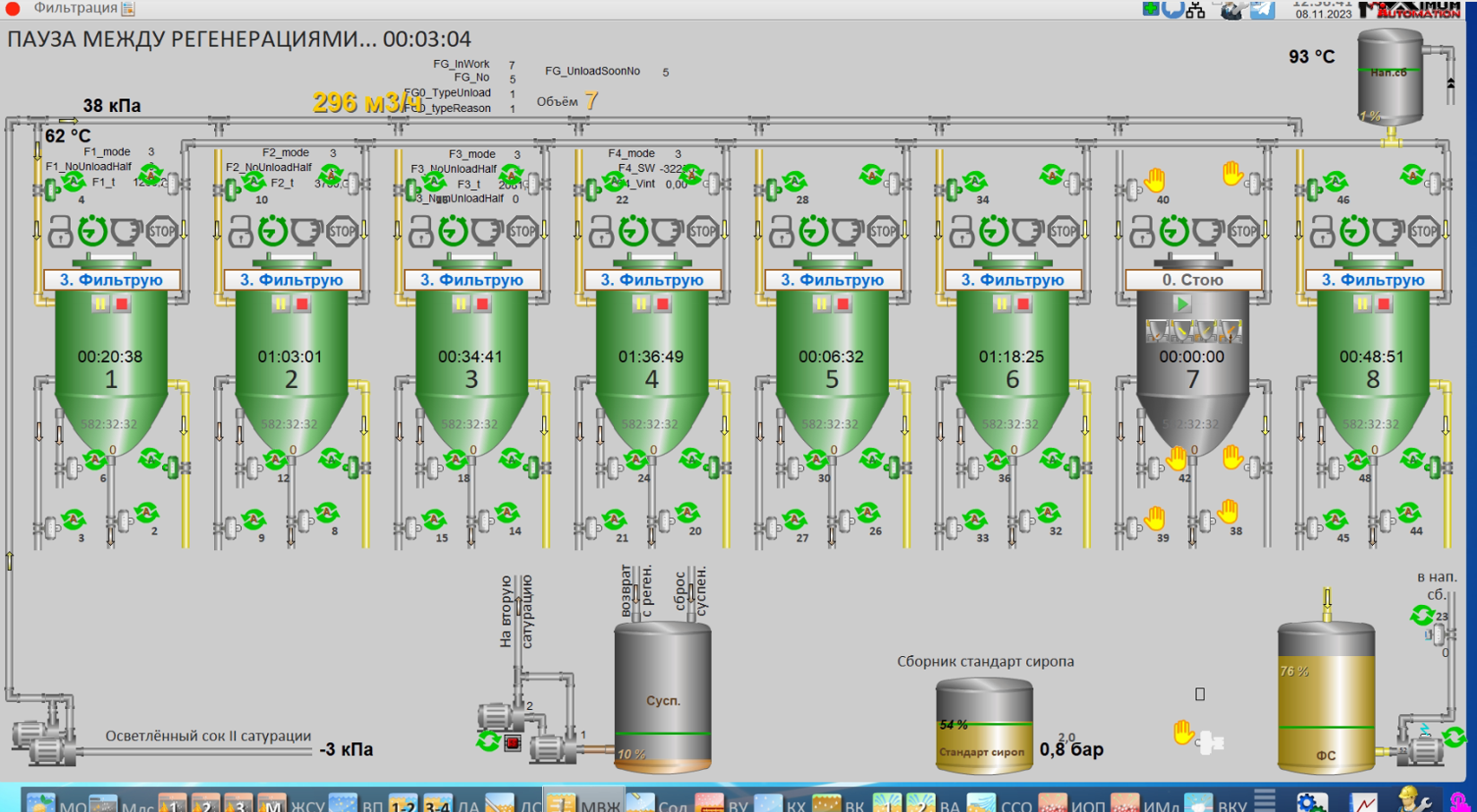Pause filter 5 with yellow pause button
Viewport: 1477px width, 812px height.
tap(821, 304)
